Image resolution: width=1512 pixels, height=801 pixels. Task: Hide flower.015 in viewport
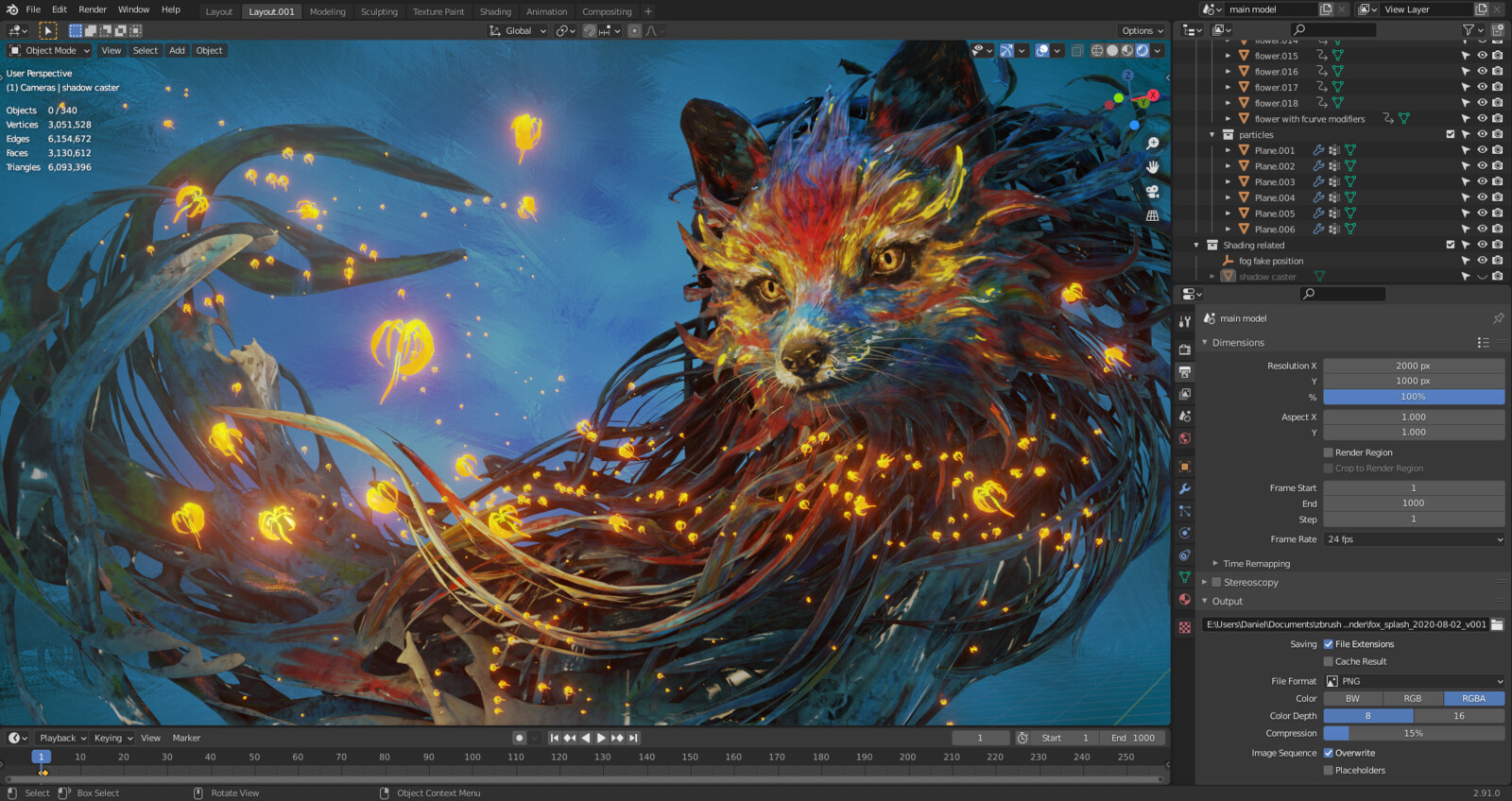1482,56
